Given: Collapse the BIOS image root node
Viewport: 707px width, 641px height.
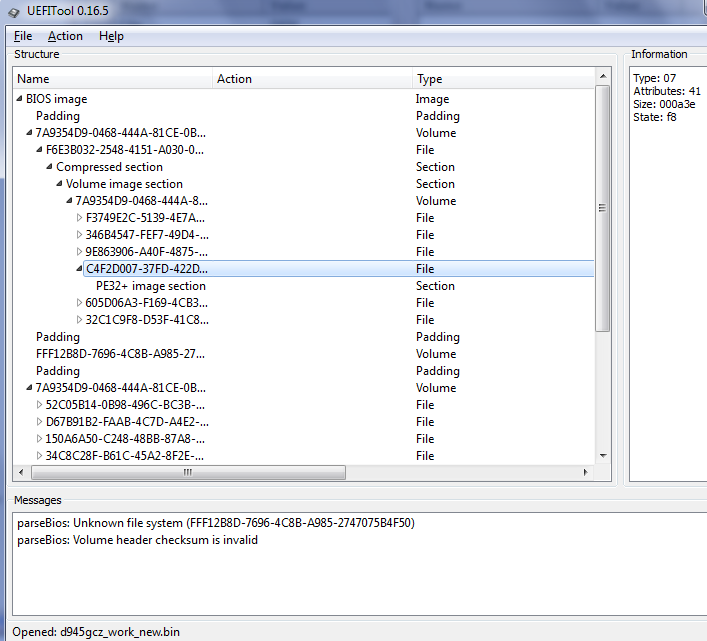Looking at the screenshot, I should [19, 98].
